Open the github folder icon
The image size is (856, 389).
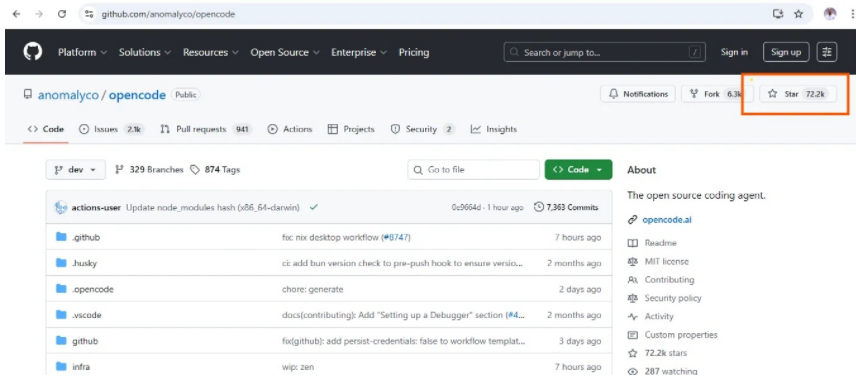pyautogui.click(x=61, y=340)
